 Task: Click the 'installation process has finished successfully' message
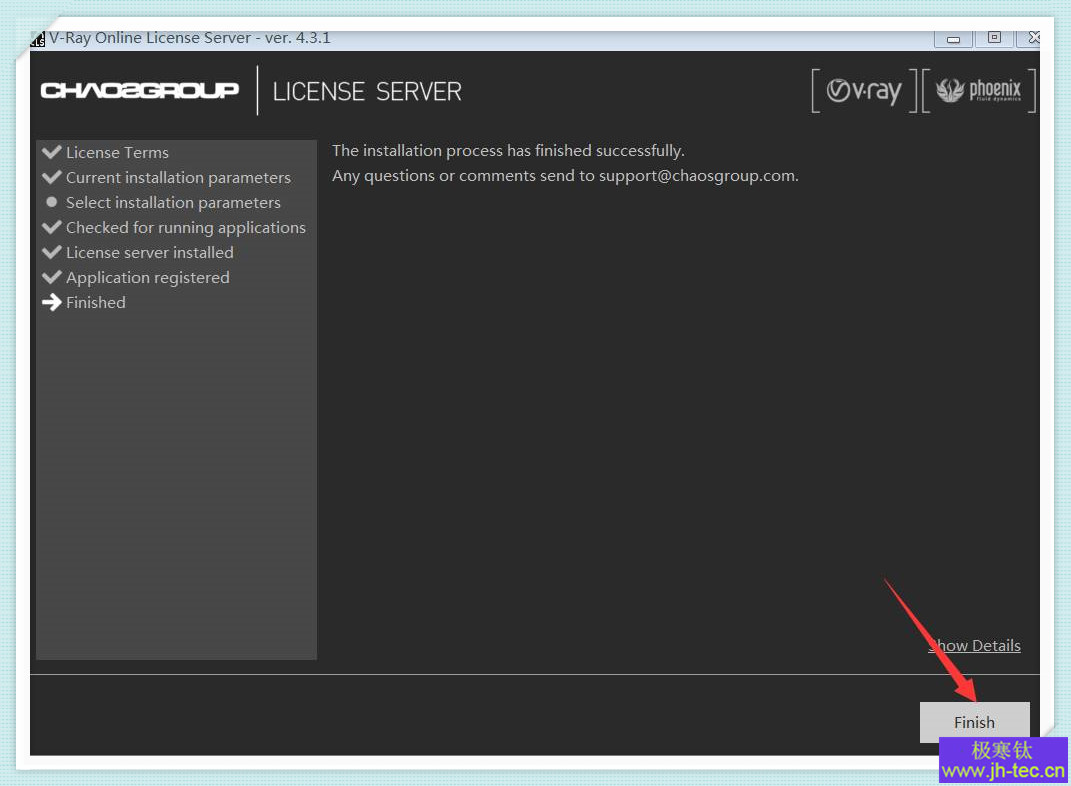508,150
